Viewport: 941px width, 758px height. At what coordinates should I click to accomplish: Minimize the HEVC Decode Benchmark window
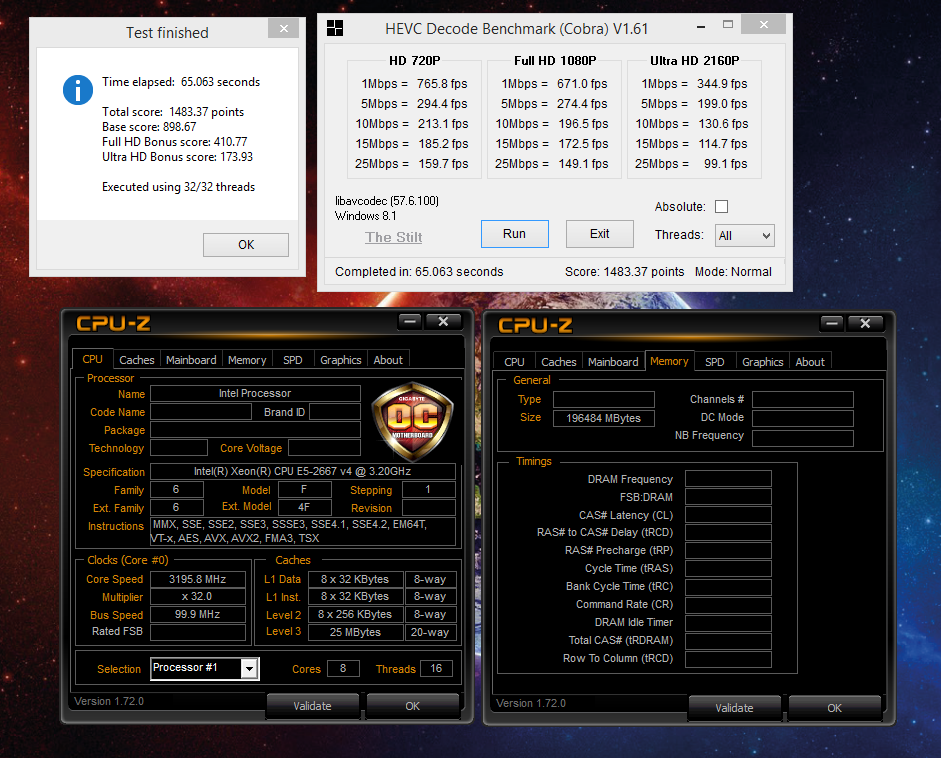700,27
